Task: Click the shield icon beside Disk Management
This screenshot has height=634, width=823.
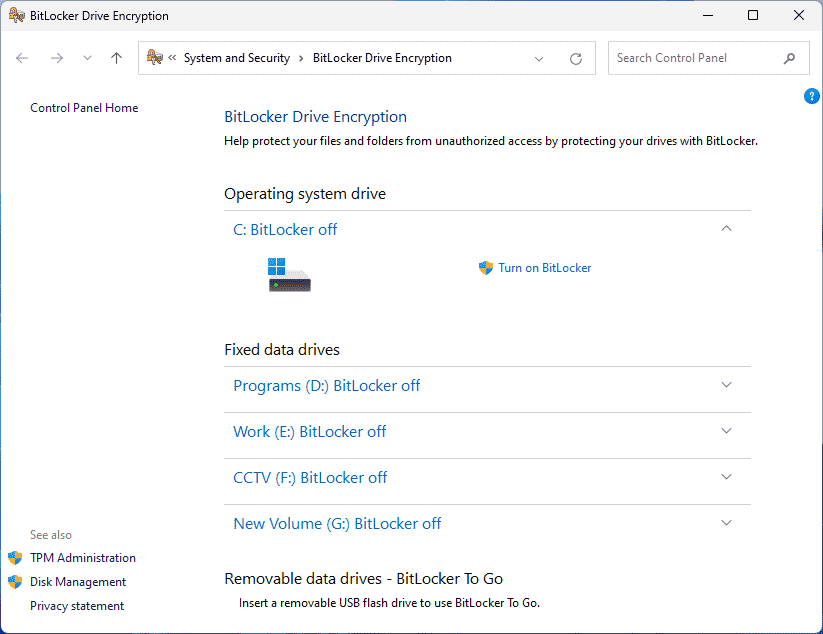Action: click(15, 582)
